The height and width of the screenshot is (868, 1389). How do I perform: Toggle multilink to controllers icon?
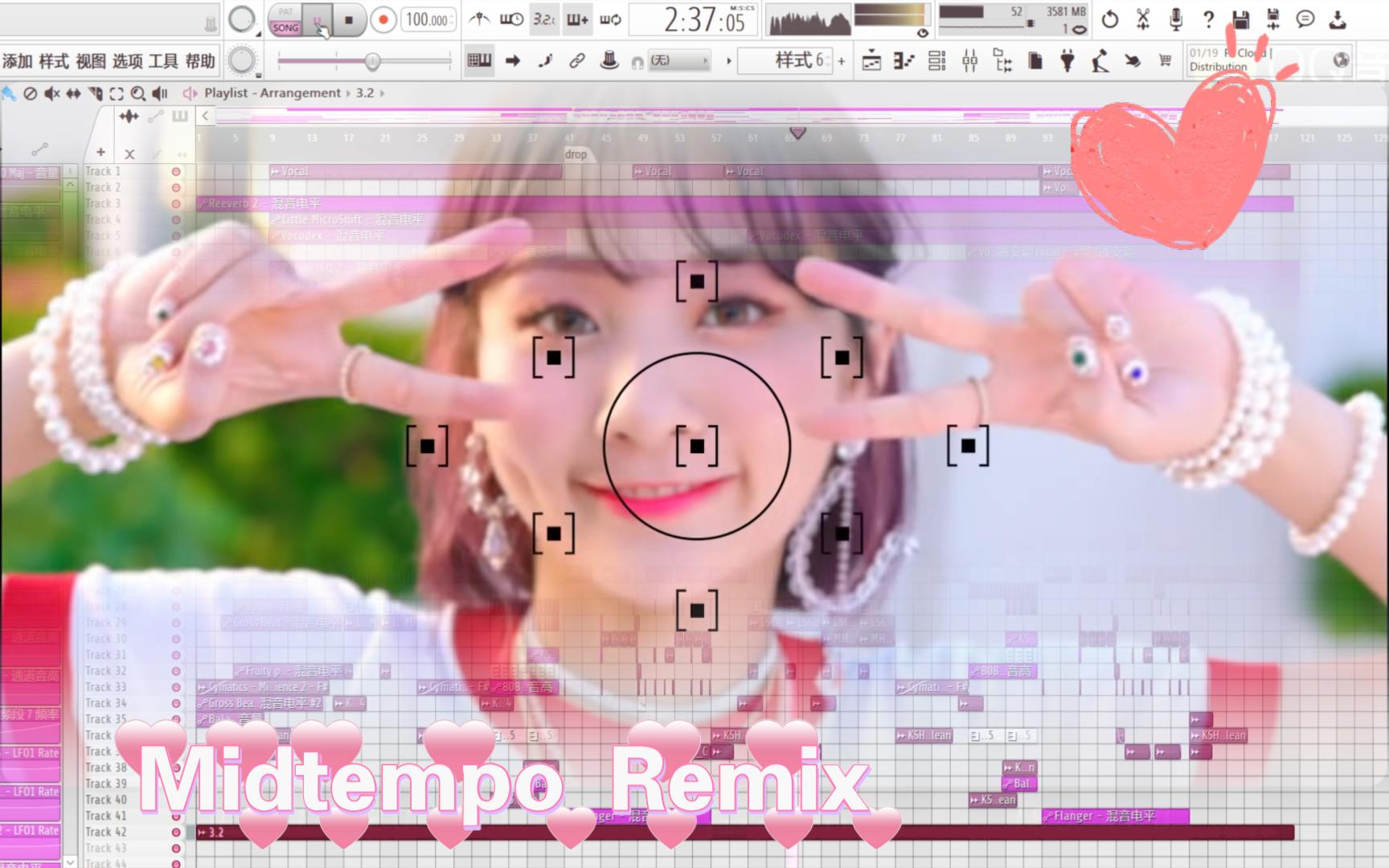(x=609, y=60)
